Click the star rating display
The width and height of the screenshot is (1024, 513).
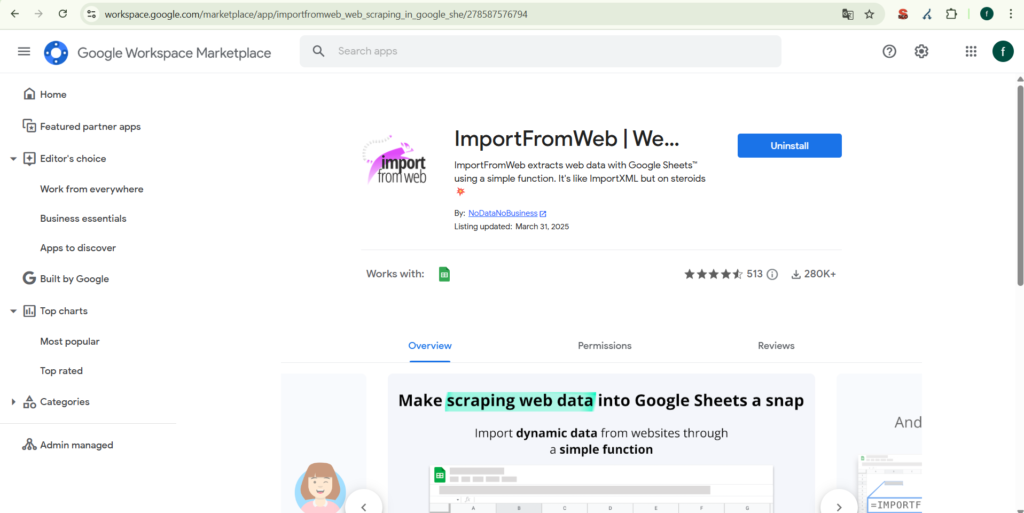tap(713, 274)
